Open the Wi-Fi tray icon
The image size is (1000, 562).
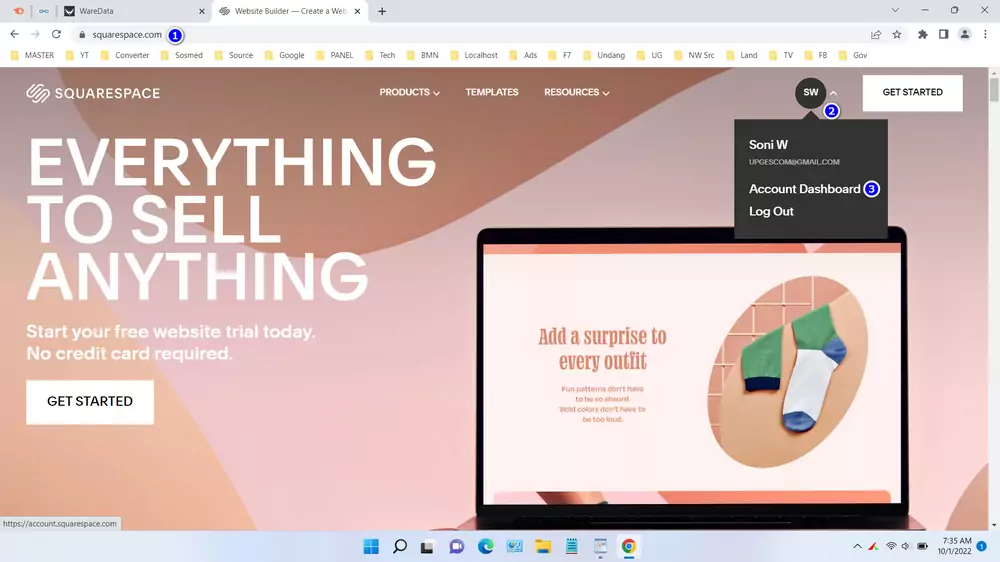pos(891,546)
